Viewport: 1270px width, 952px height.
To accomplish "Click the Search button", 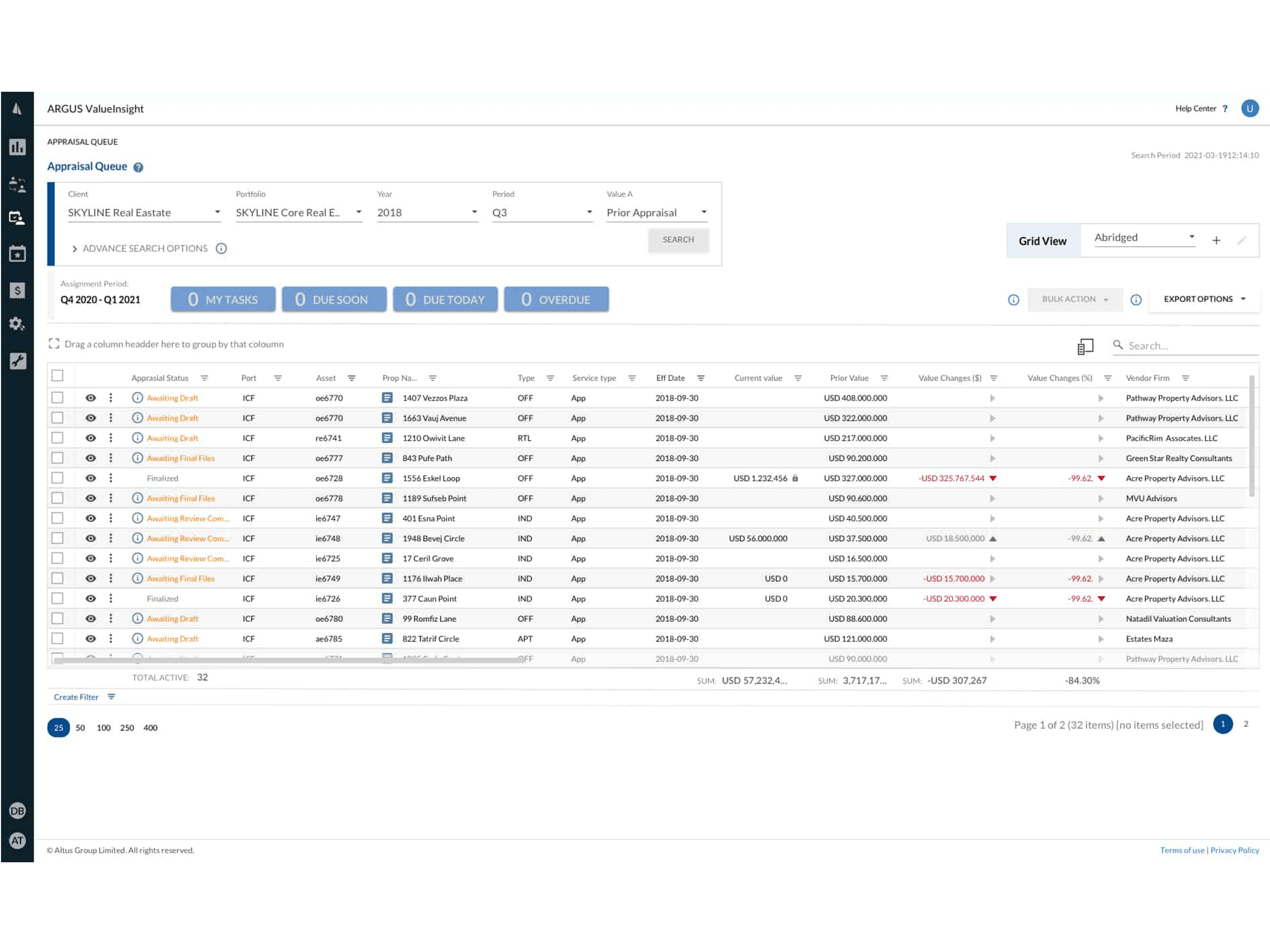I will tap(678, 240).
